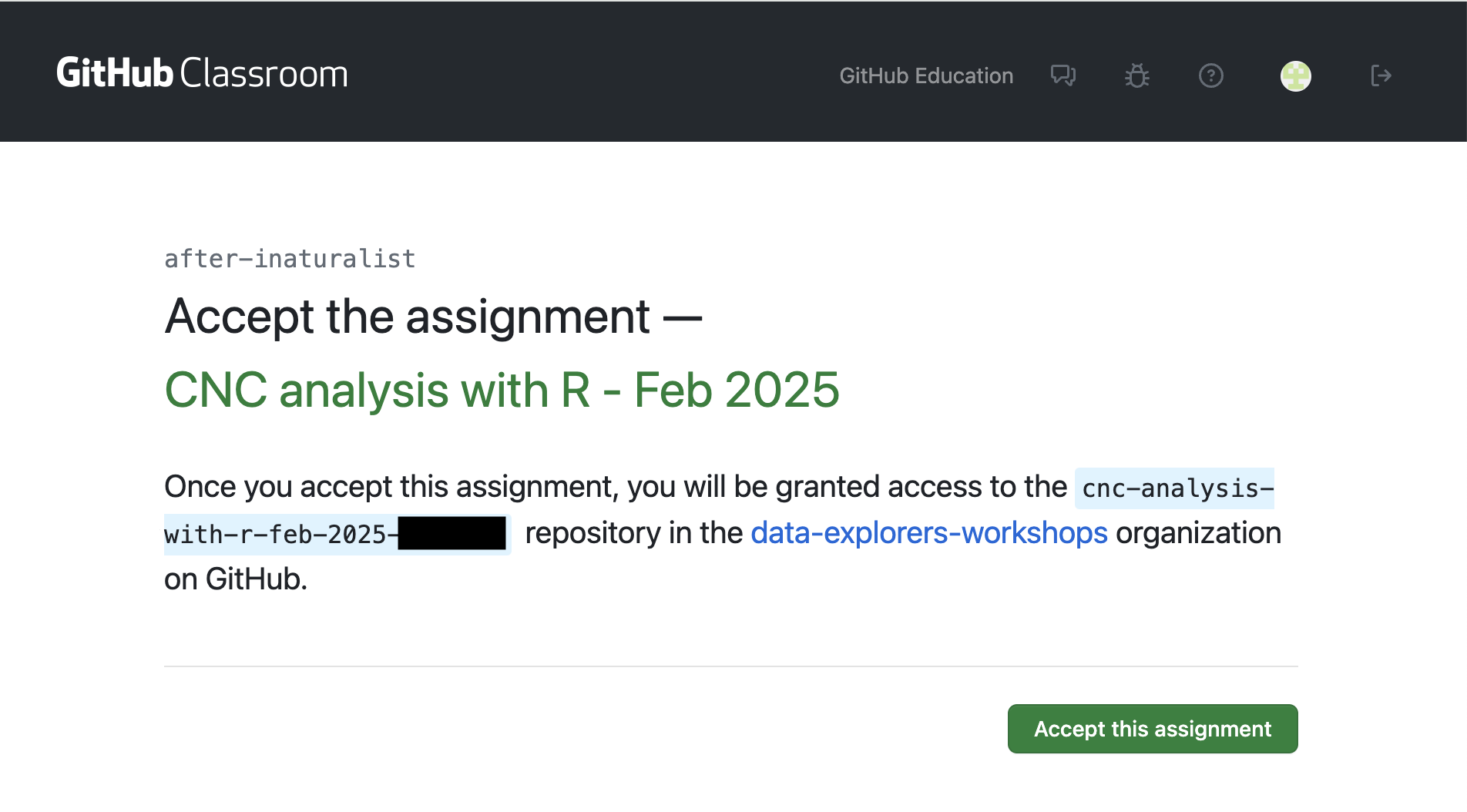Click the "repository in the" text
The image size is (1467, 812).
point(633,533)
